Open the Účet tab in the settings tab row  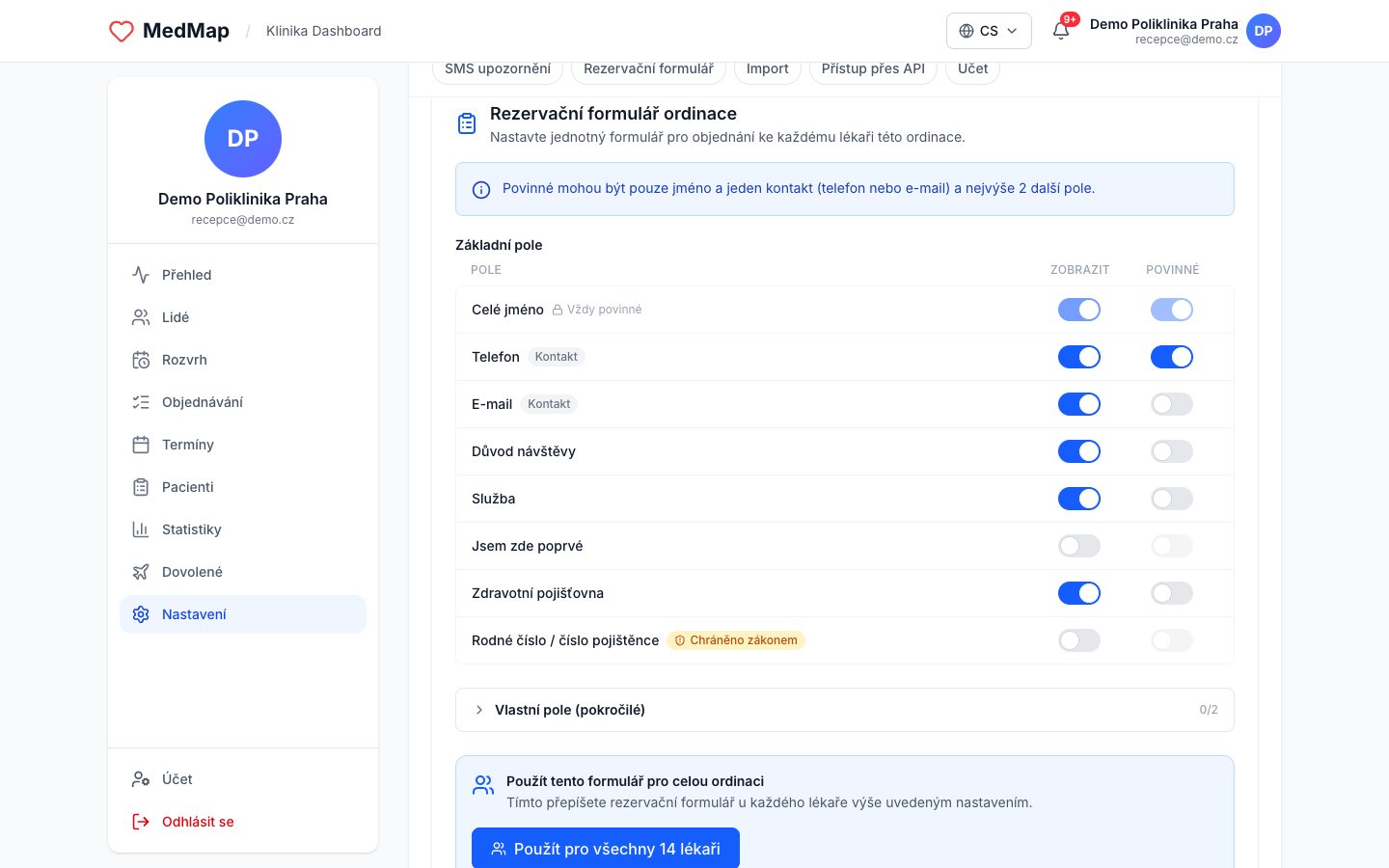point(972,68)
